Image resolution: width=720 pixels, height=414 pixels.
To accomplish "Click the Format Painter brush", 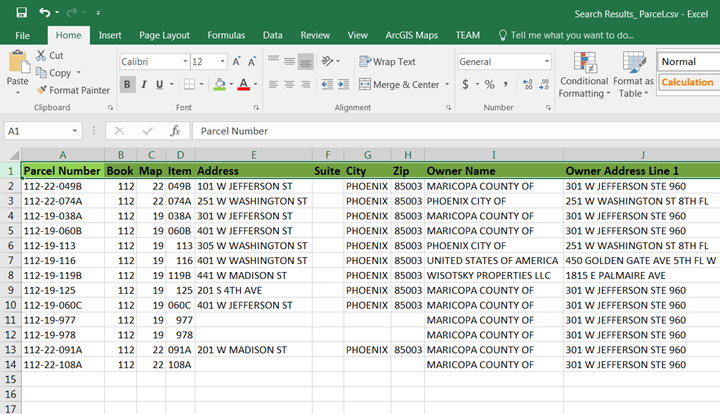I will click(x=72, y=90).
